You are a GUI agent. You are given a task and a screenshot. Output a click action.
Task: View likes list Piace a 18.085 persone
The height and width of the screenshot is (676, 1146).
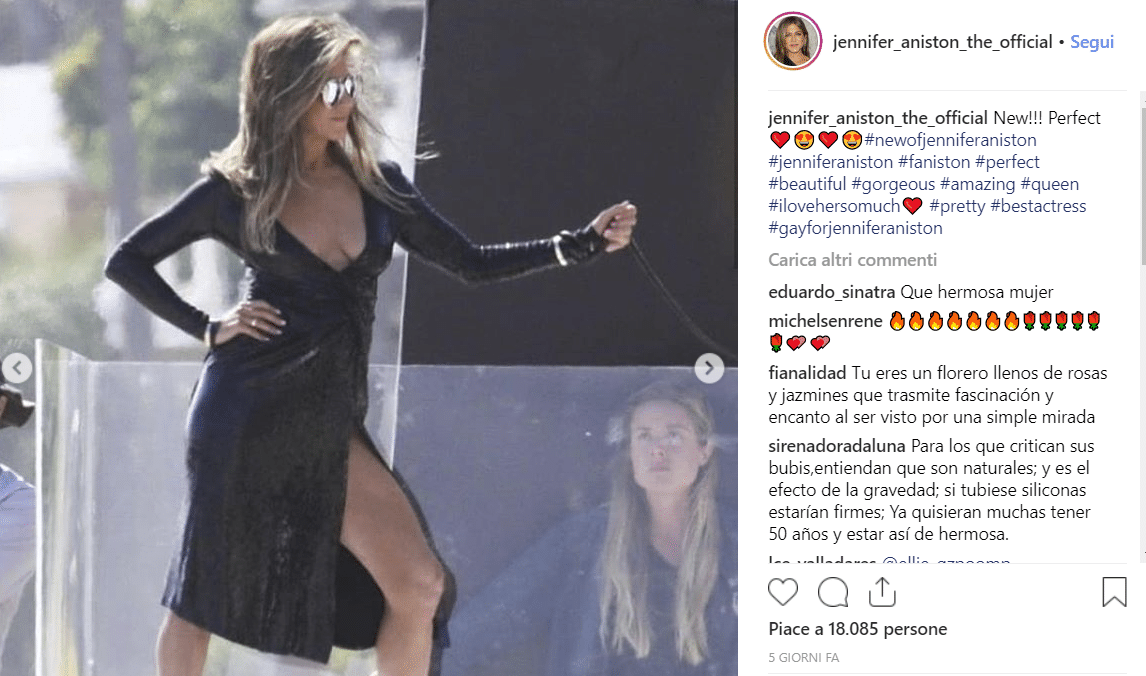[857, 629]
